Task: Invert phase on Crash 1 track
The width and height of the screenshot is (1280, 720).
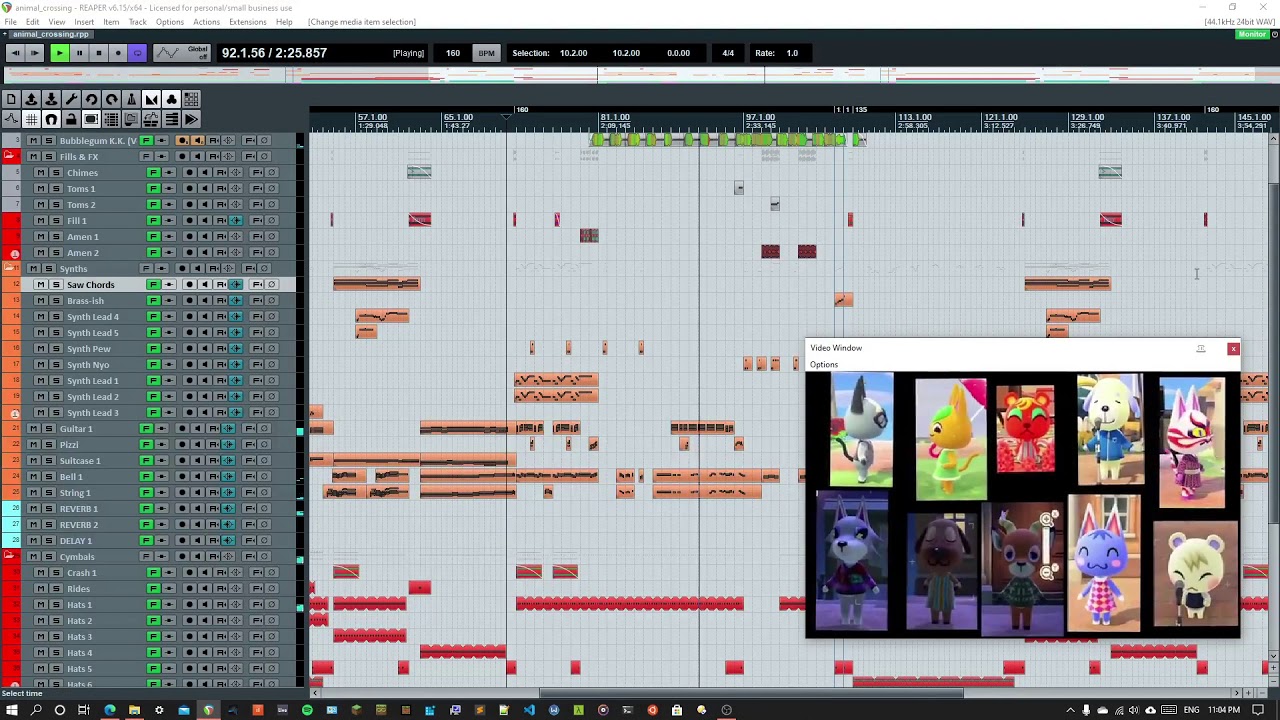Action: tap(272, 573)
